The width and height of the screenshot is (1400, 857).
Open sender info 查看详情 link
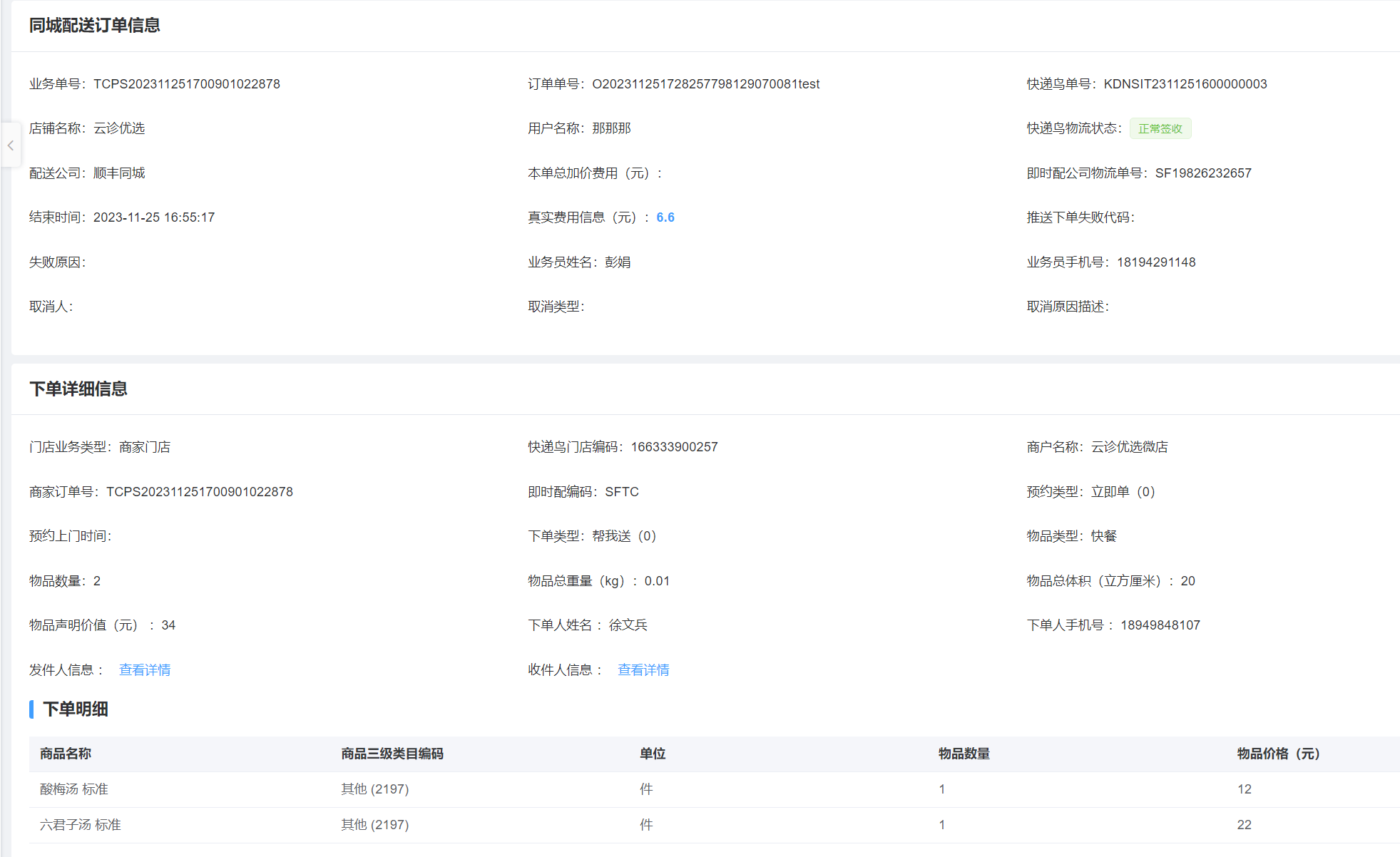click(x=145, y=670)
